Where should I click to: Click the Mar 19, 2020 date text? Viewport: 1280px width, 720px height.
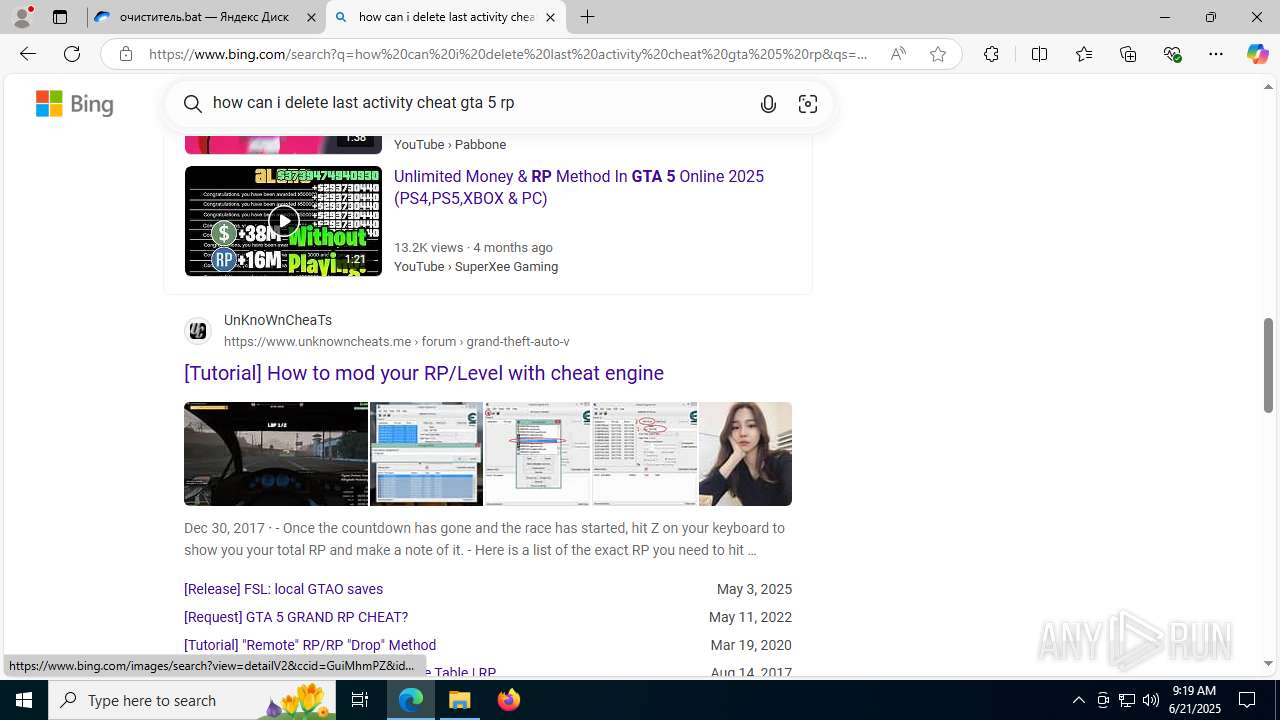click(x=751, y=645)
